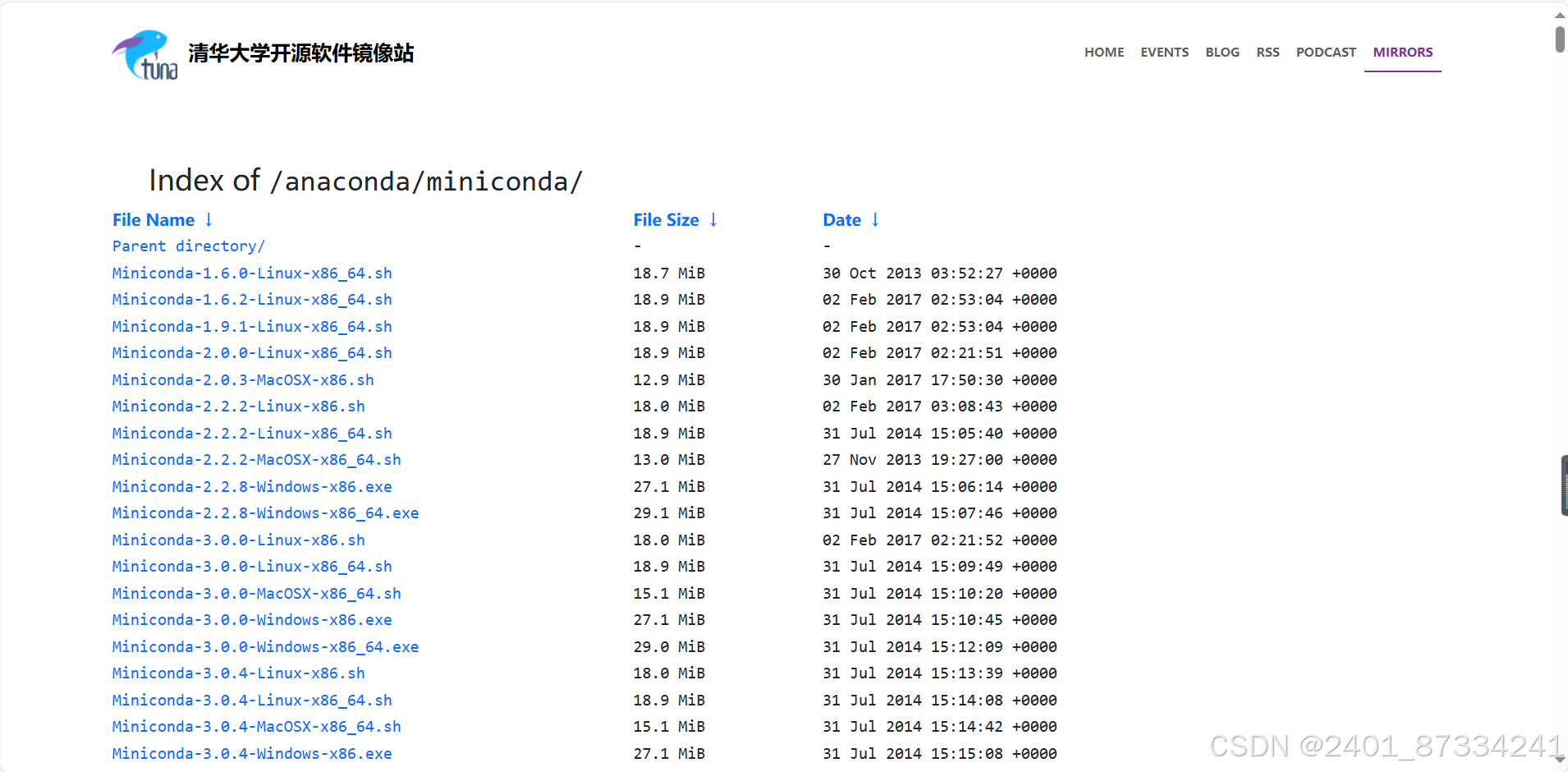Click the Date column header
Screen dimensions: 1568x772
click(x=841, y=219)
